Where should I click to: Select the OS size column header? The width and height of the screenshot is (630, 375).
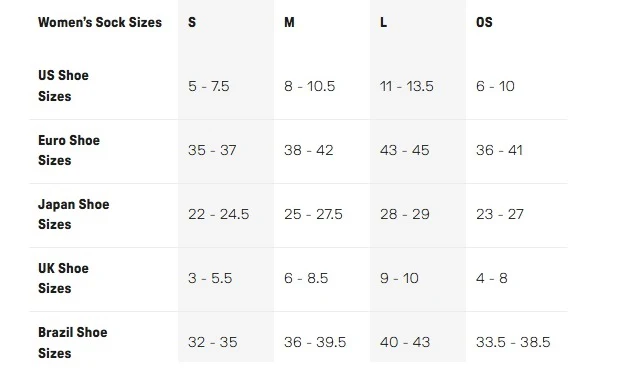pyautogui.click(x=484, y=22)
